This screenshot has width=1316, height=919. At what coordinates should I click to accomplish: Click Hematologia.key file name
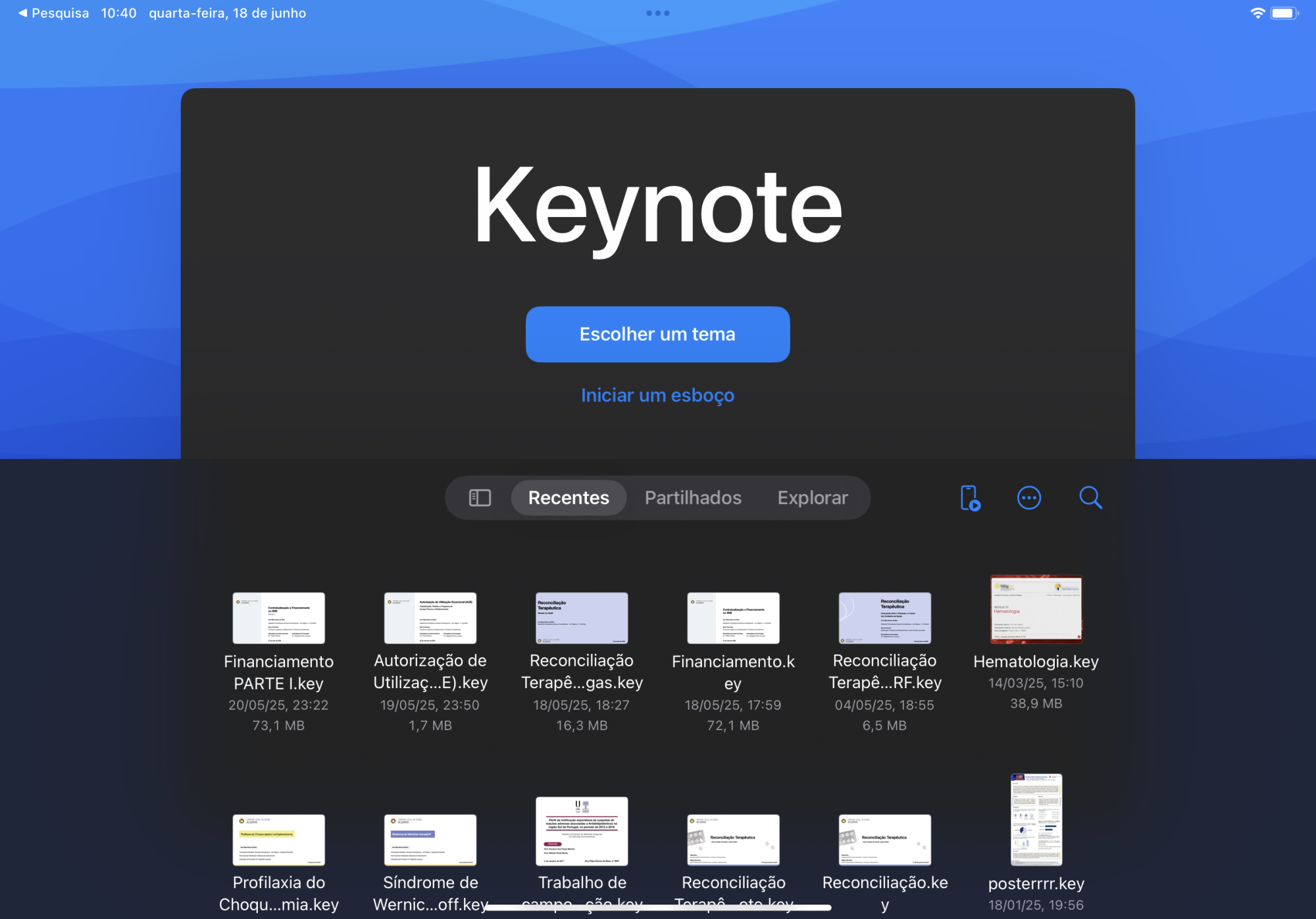point(1036,661)
